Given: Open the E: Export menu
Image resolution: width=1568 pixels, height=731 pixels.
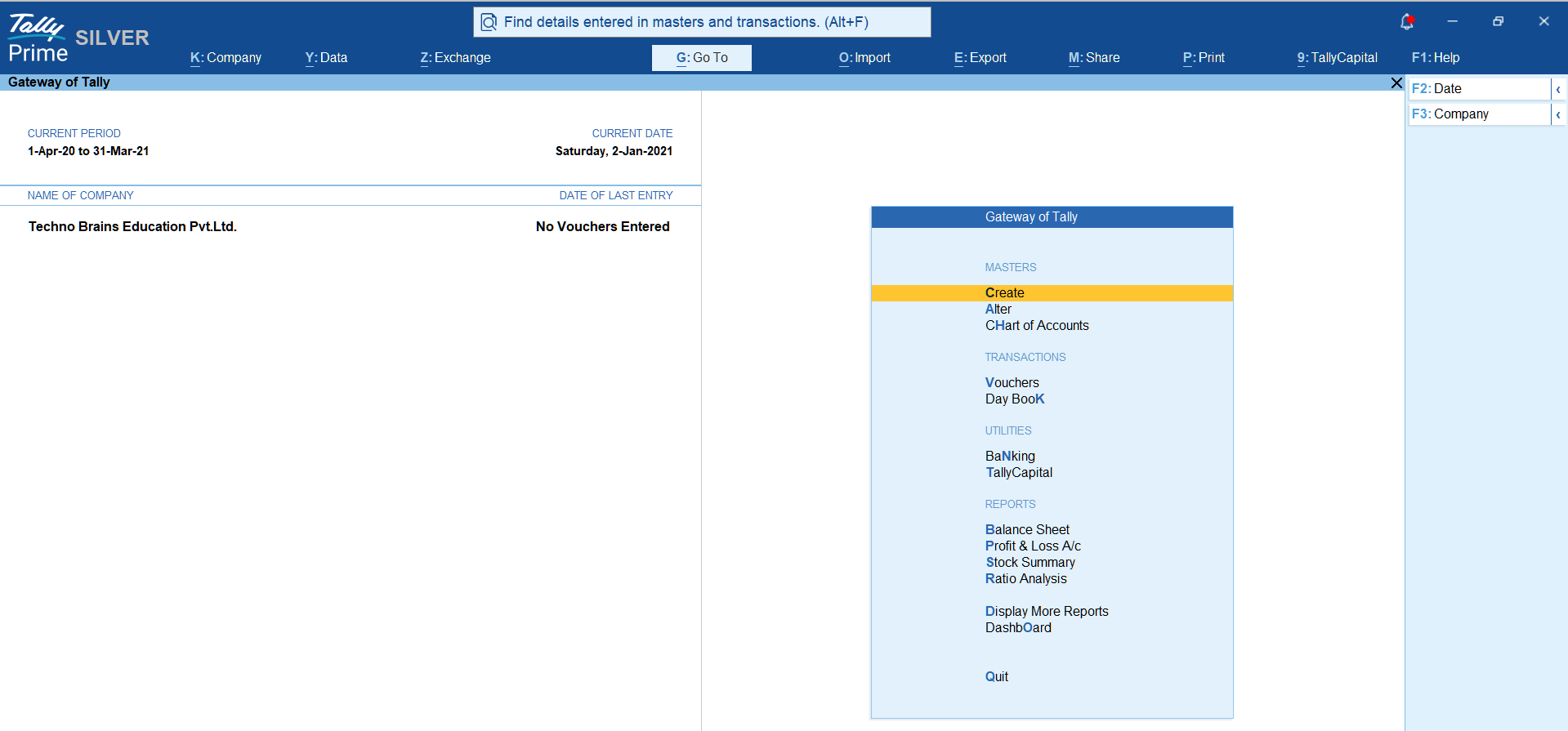Looking at the screenshot, I should [980, 58].
